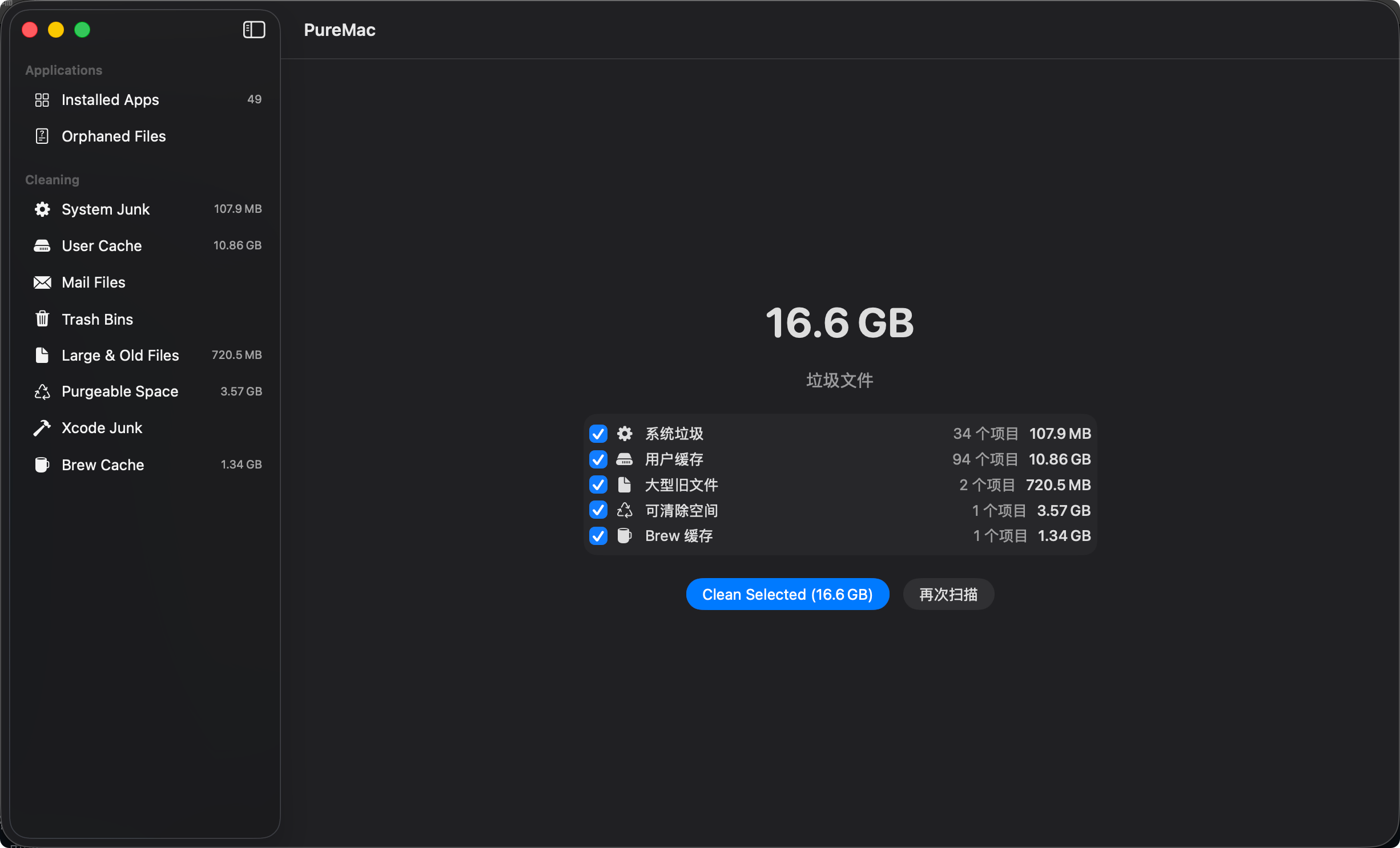Uncheck the 可清除空间 checkbox
Viewport: 1400px width, 848px height.
pyautogui.click(x=597, y=510)
